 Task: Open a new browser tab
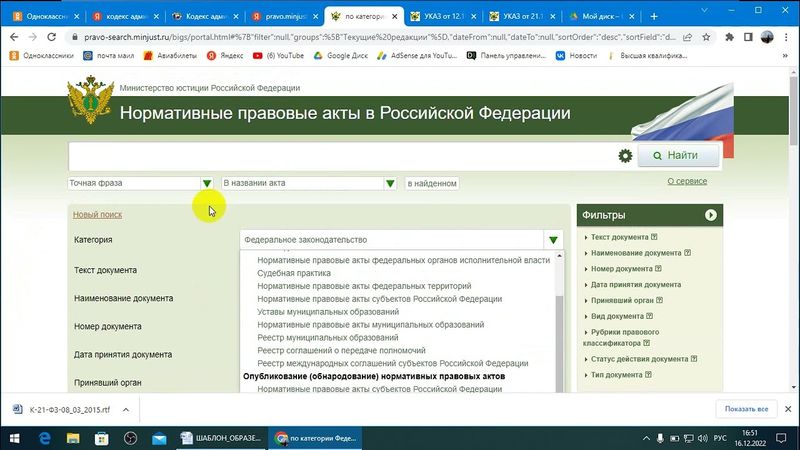(654, 16)
